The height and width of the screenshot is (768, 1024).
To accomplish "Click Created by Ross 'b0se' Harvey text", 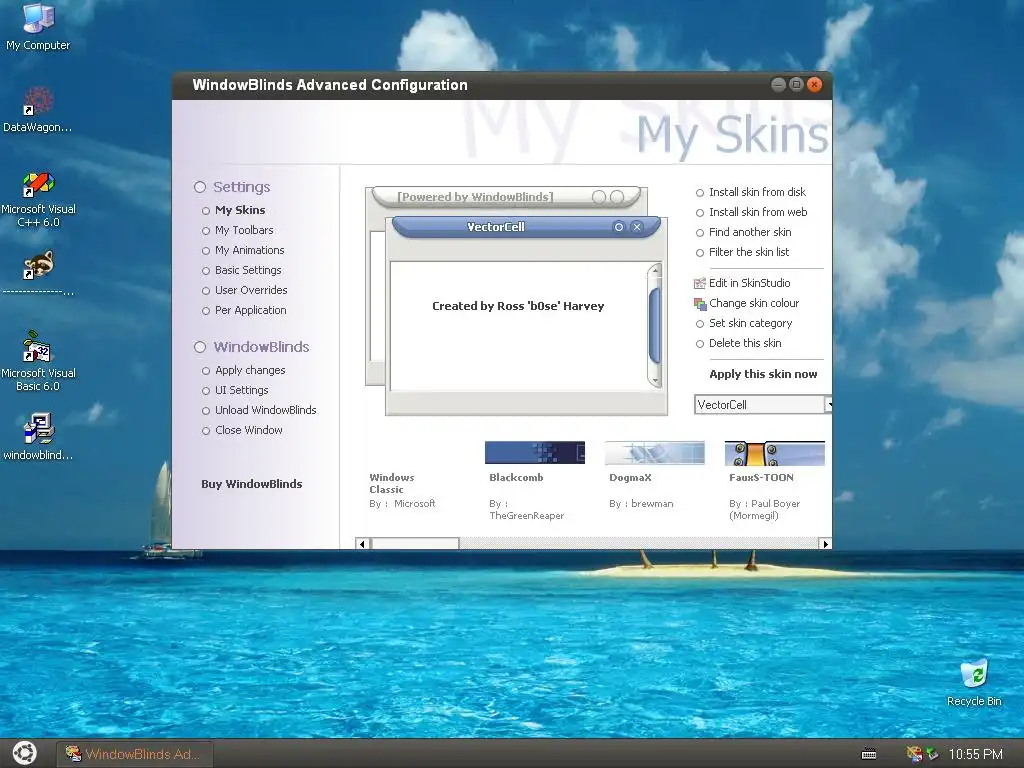I will [x=518, y=306].
